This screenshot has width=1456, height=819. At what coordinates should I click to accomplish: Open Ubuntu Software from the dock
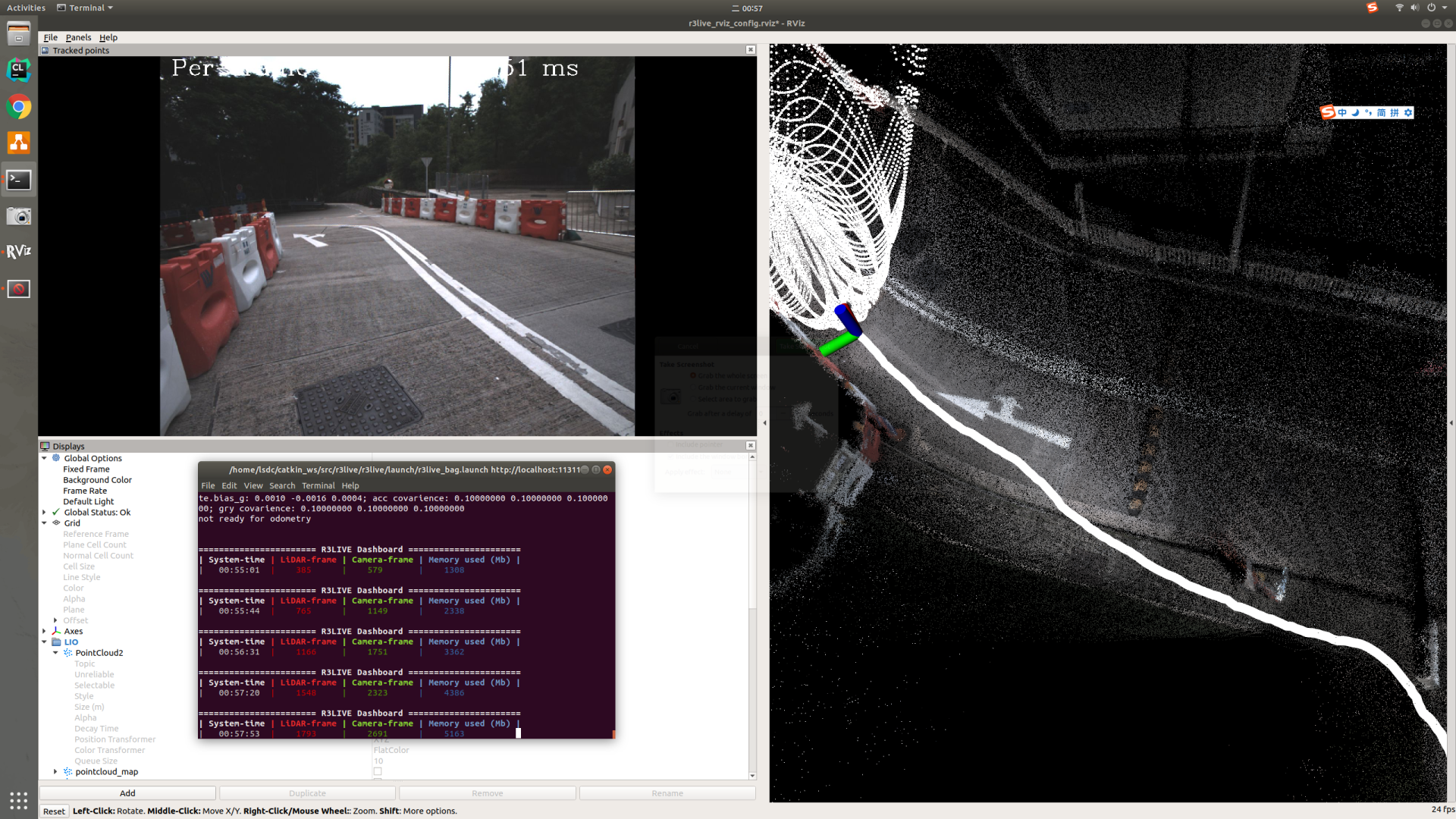coord(18,143)
